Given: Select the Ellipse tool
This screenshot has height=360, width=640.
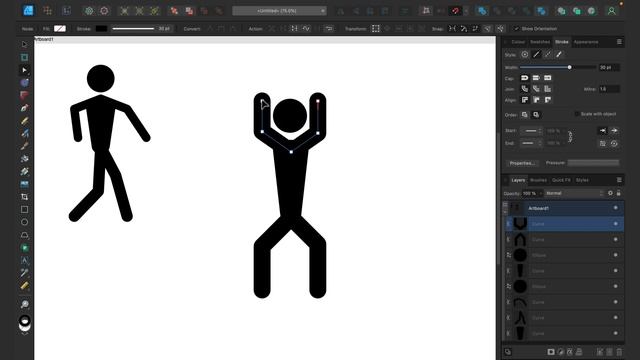Looking at the screenshot, I should coord(24,222).
